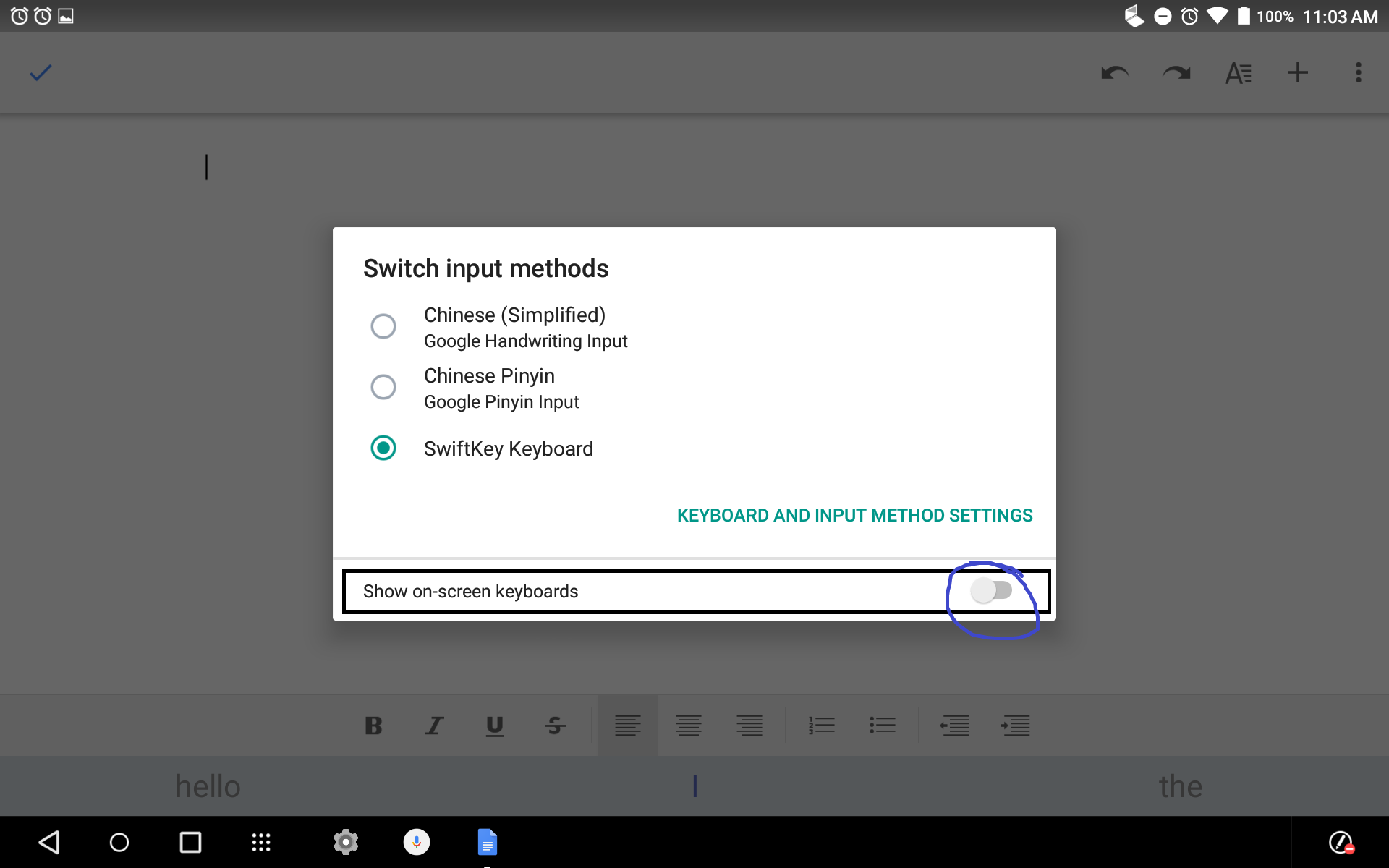Center align the text
Image resolution: width=1389 pixels, height=868 pixels.
click(689, 726)
